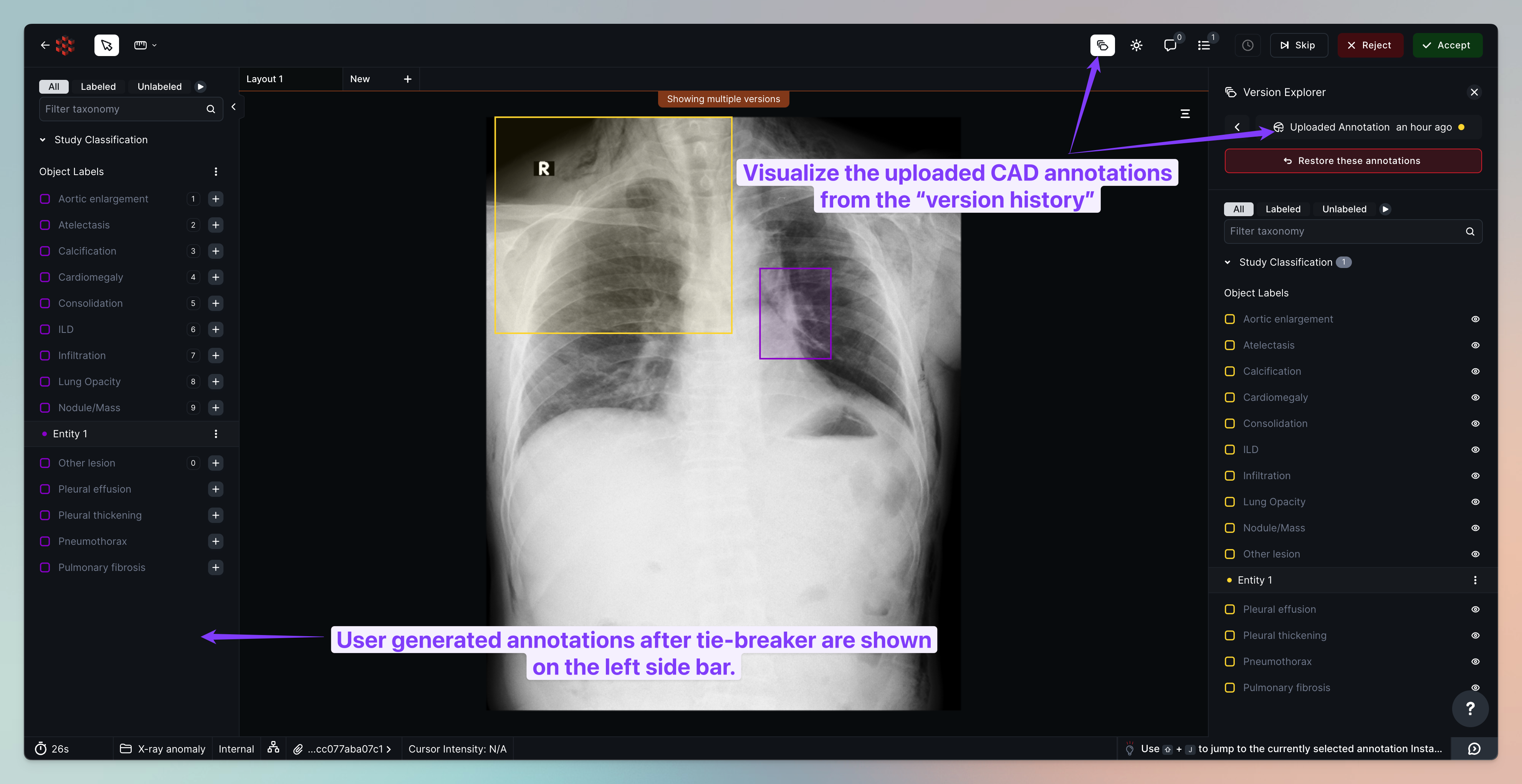Screen dimensions: 1522x784
Task: Go to previous version with chevron
Action: (1237, 127)
